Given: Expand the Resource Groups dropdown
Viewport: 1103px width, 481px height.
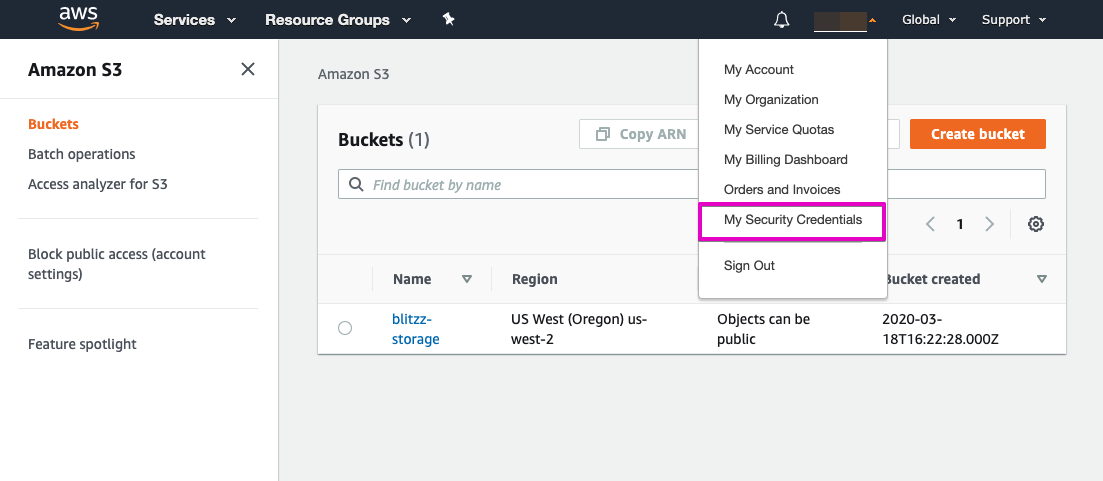Looking at the screenshot, I should (x=338, y=20).
